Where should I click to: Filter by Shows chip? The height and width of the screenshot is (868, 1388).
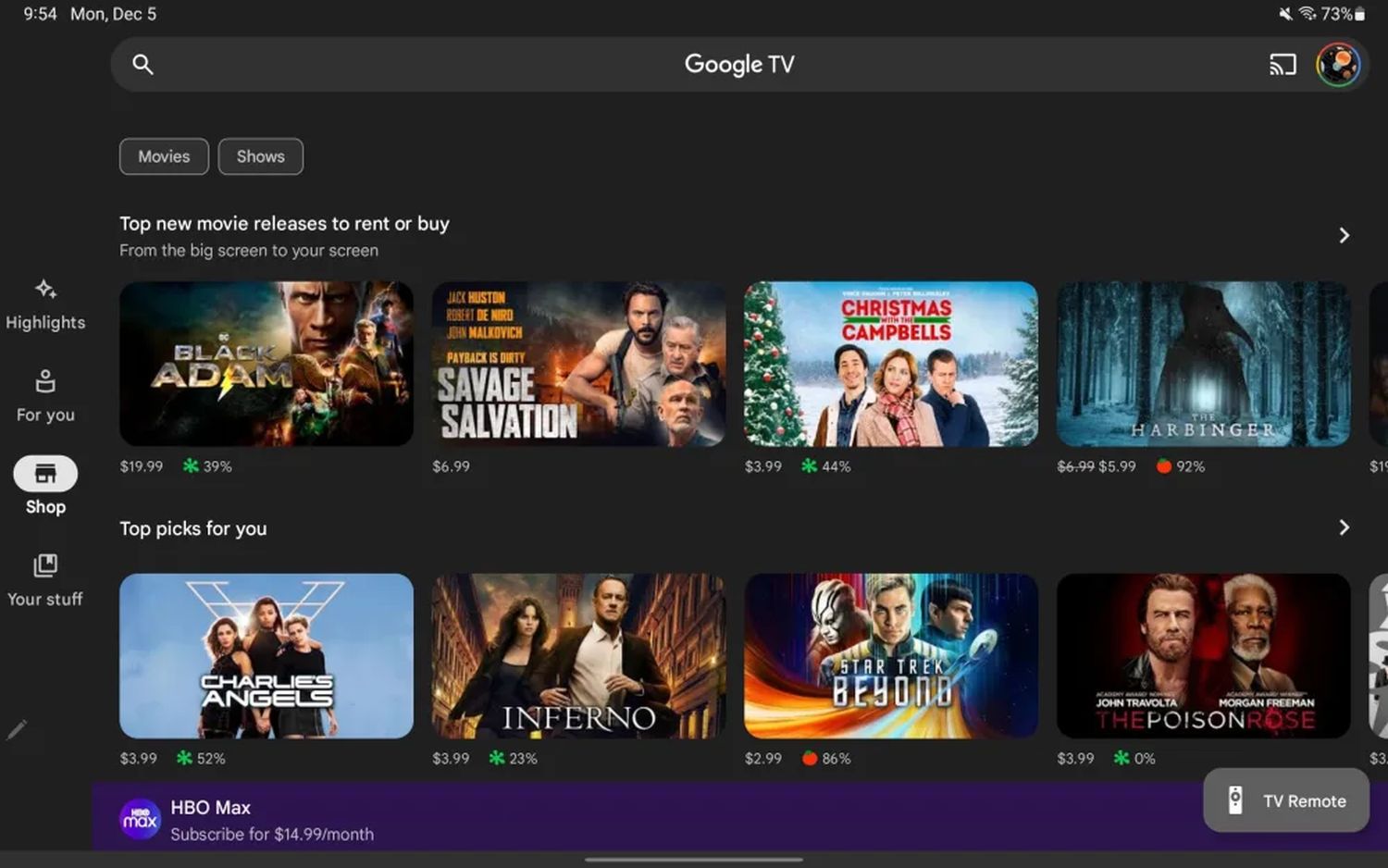pyautogui.click(x=260, y=156)
